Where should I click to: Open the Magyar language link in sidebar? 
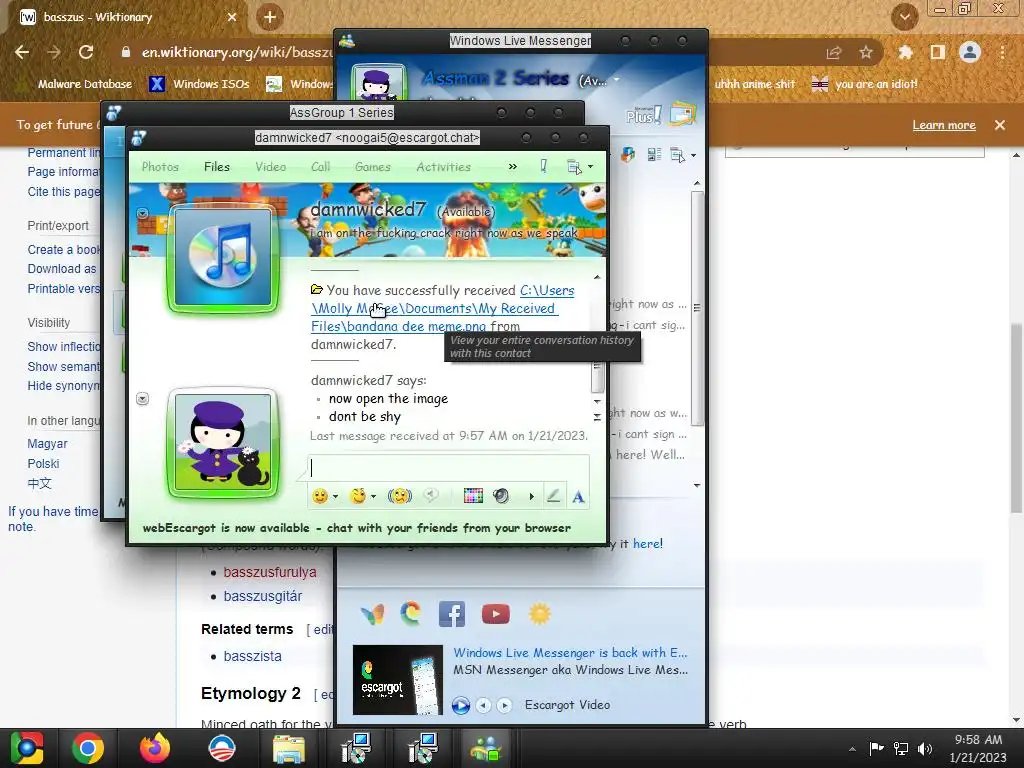click(x=48, y=443)
